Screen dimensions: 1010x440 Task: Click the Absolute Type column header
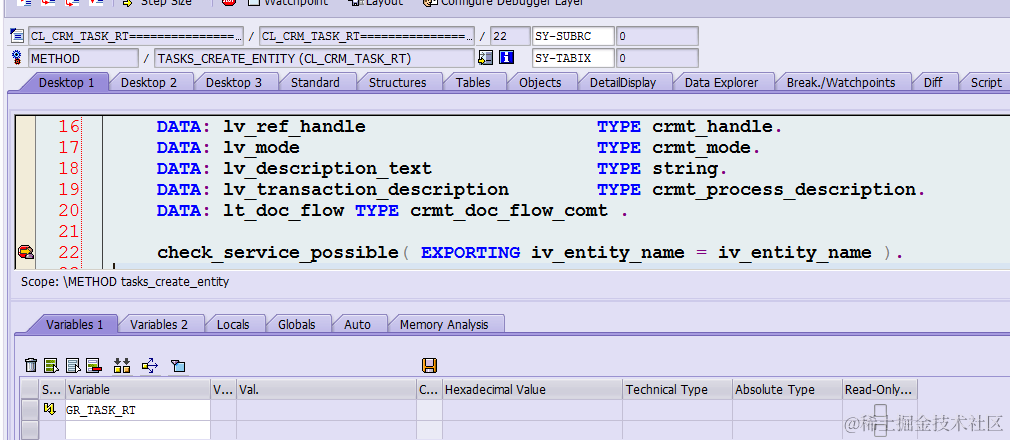787,390
